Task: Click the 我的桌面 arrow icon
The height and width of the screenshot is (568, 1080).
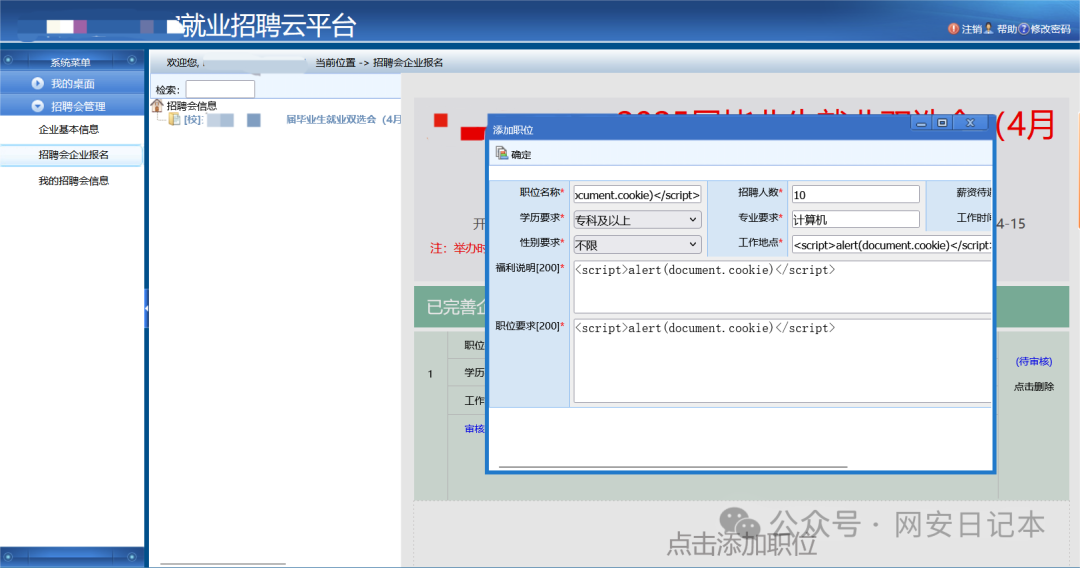Action: [x=37, y=83]
